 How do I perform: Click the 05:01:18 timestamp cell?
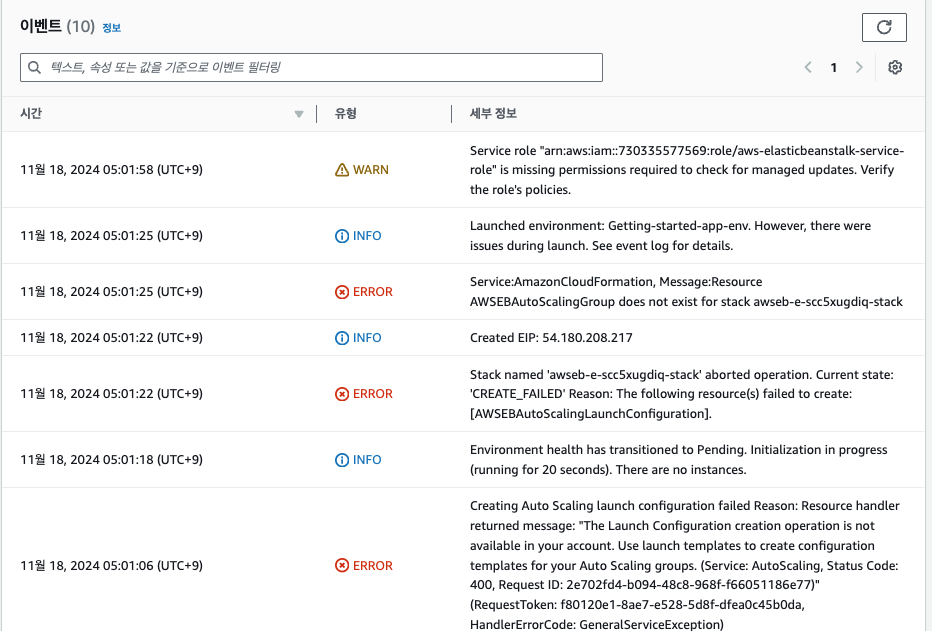111,460
